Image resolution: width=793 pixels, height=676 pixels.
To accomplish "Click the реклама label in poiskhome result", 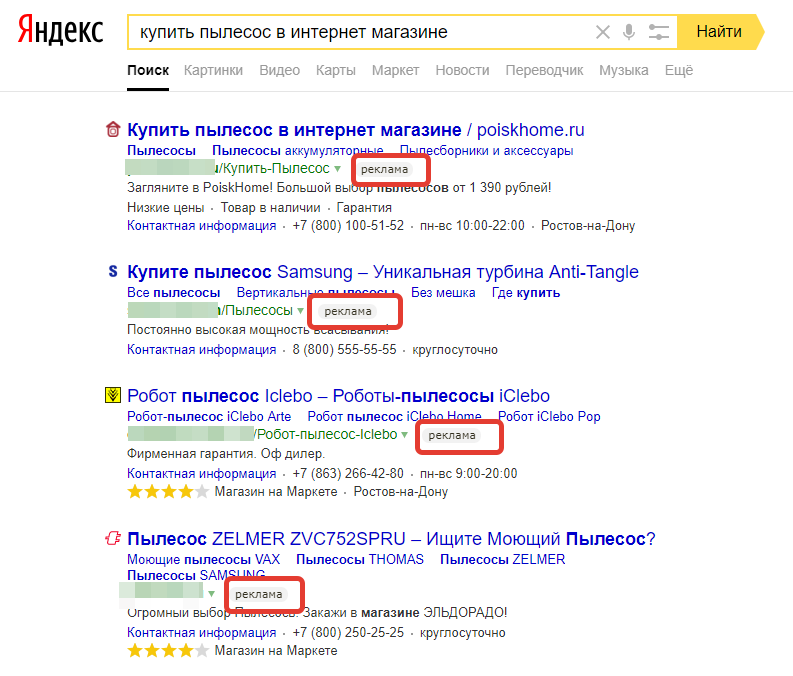I will (384, 169).
